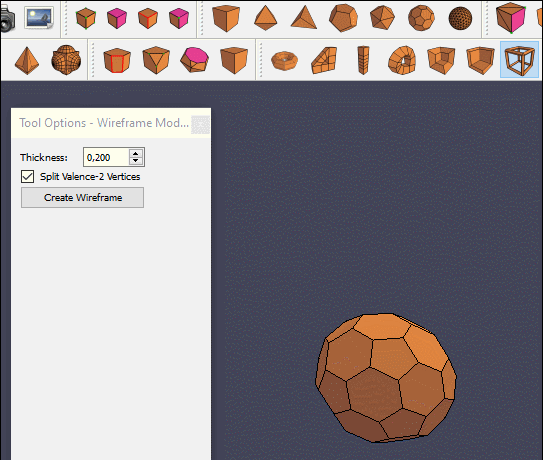Select face mode cube with magenta side face

[x=117, y=18]
